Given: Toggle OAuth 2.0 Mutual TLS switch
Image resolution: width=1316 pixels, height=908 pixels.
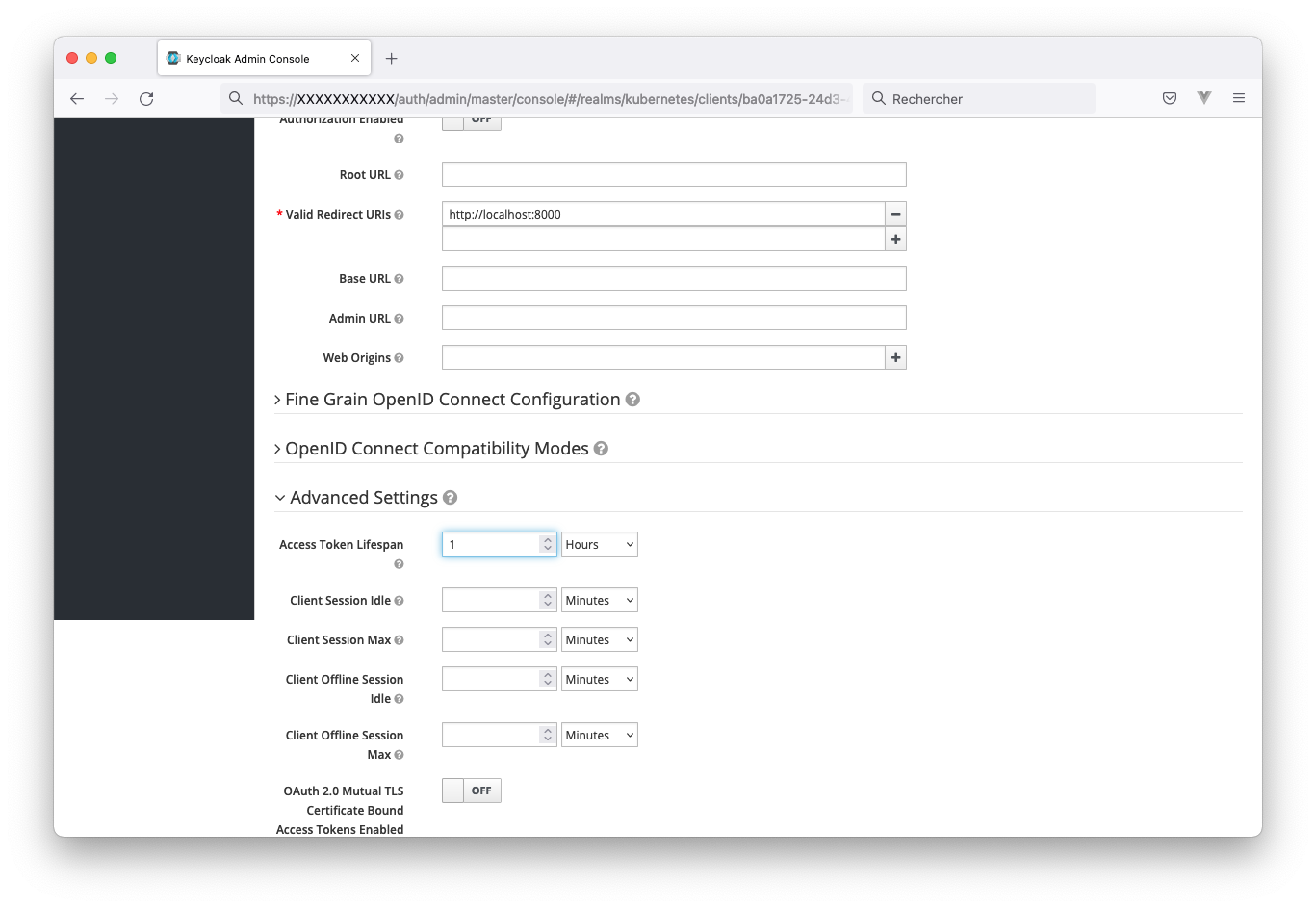Looking at the screenshot, I should [x=471, y=791].
